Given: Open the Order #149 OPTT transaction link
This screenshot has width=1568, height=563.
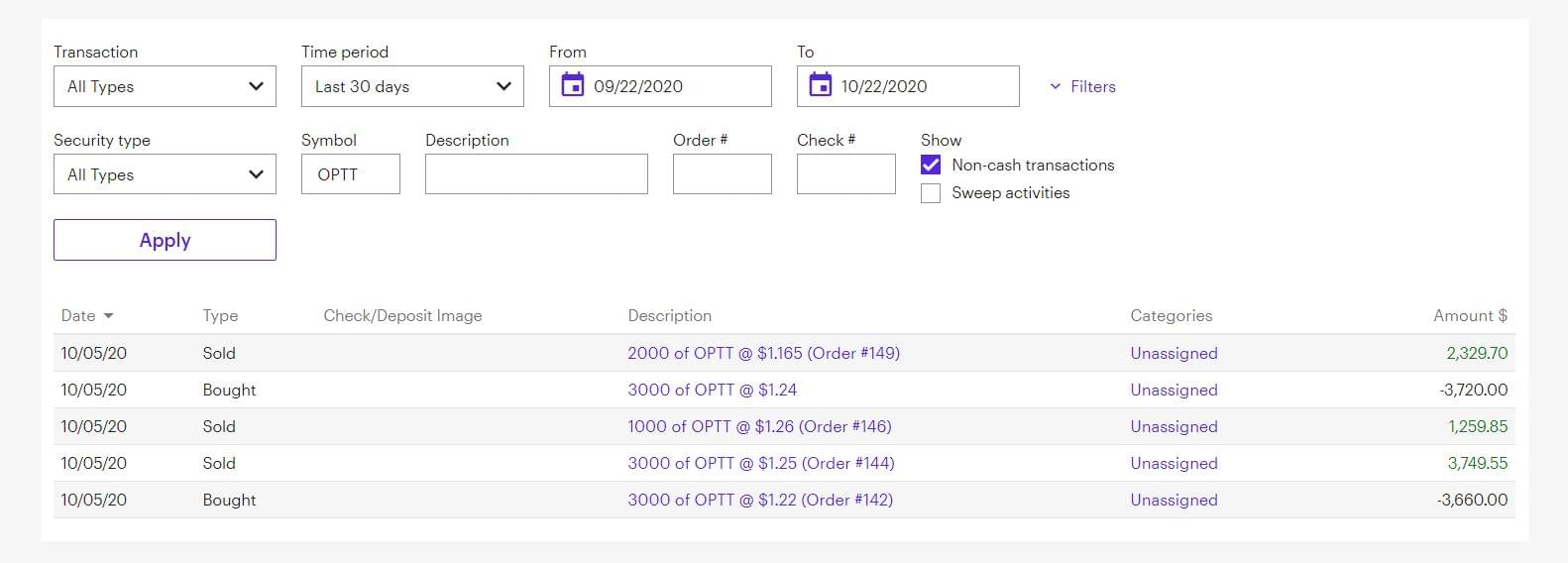Looking at the screenshot, I should click(x=763, y=353).
